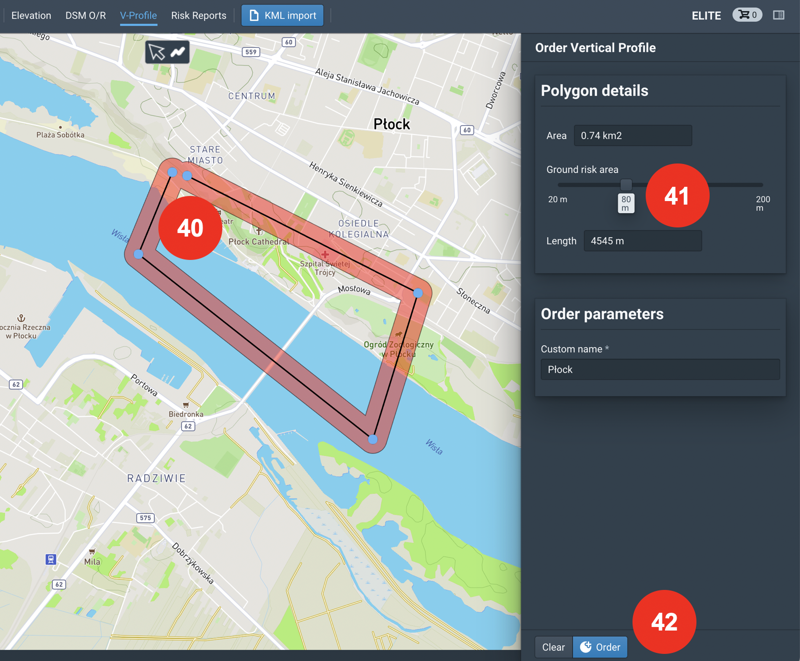Viewport: 800px width, 661px height.
Task: Click the Ground risk area slider handle
Action: pyautogui.click(x=626, y=185)
